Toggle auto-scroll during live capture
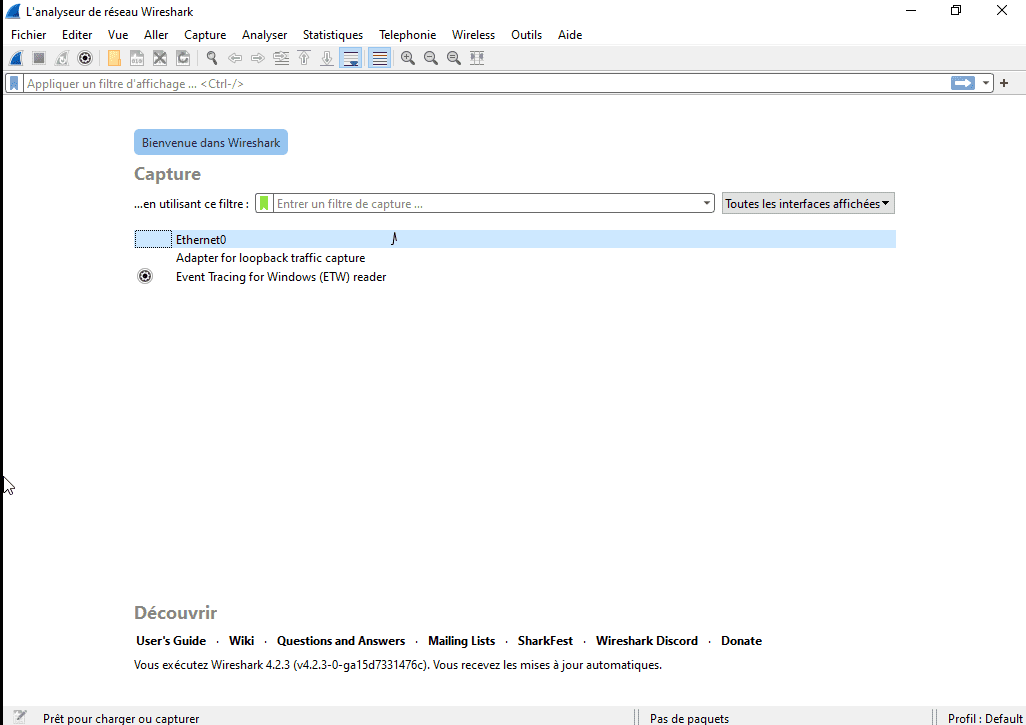Screen dimensions: 1026x725 (x=351, y=58)
